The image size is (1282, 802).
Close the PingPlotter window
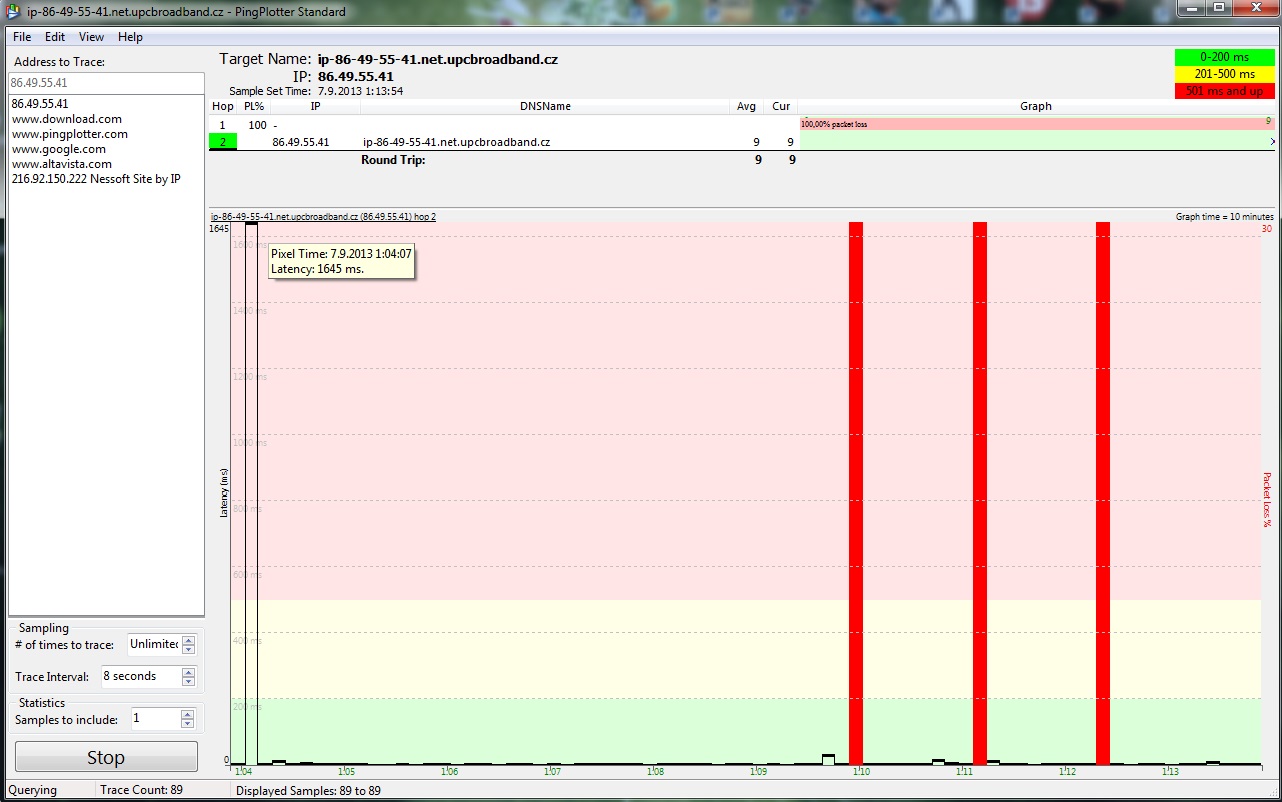point(1254,8)
